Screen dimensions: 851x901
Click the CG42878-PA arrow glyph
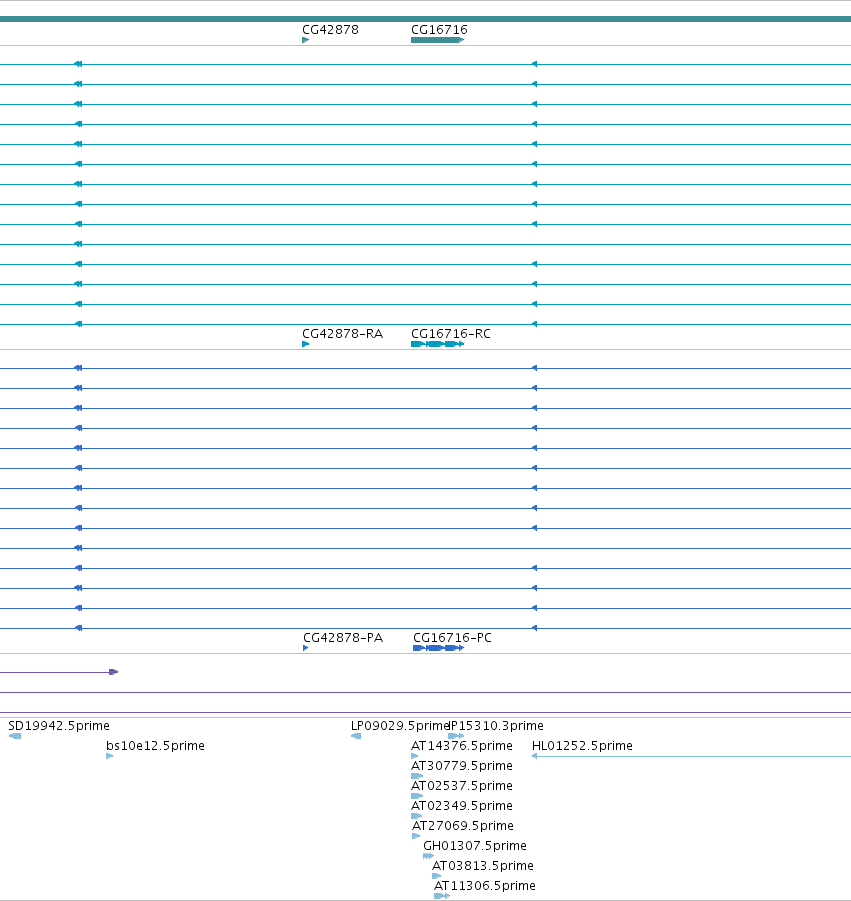click(x=306, y=648)
